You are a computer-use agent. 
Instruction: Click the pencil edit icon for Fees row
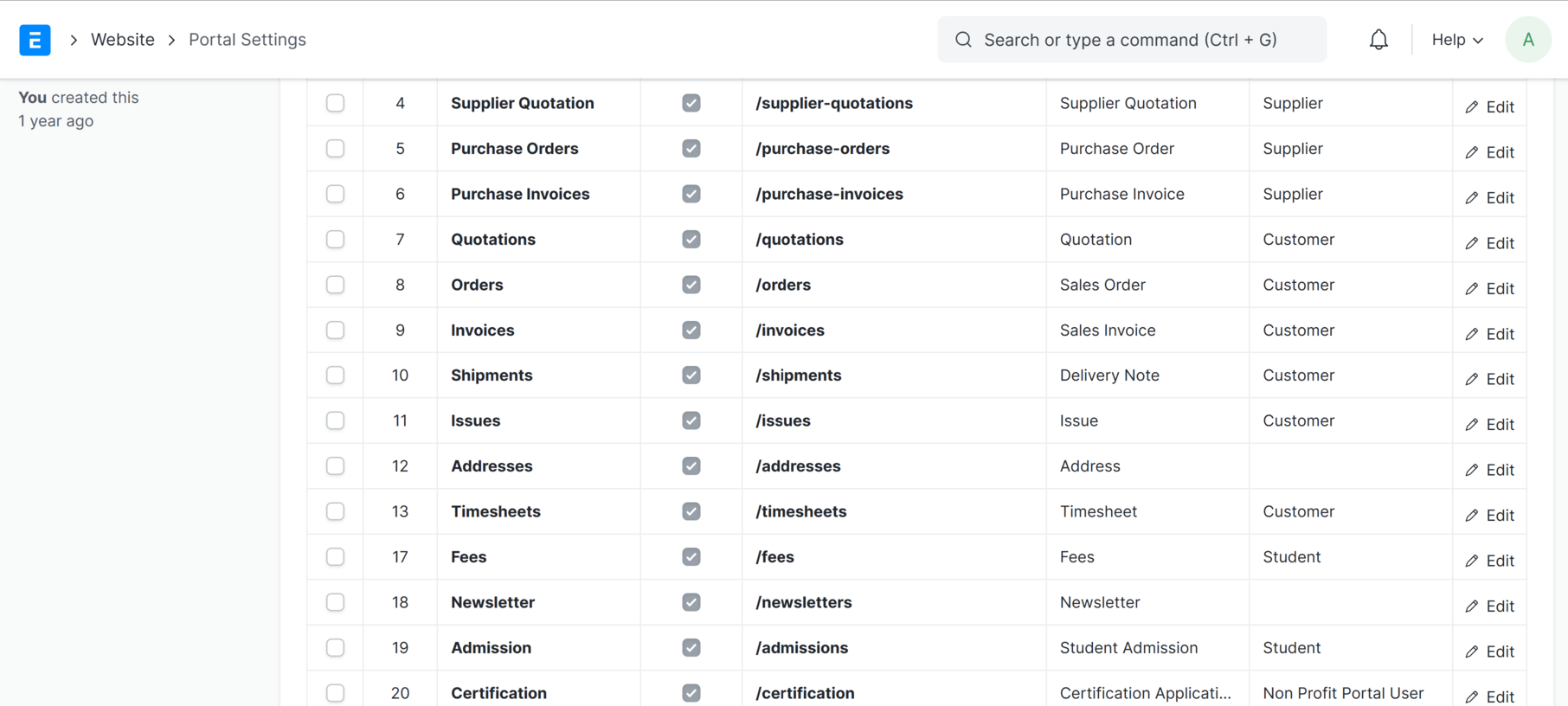pyautogui.click(x=1472, y=561)
